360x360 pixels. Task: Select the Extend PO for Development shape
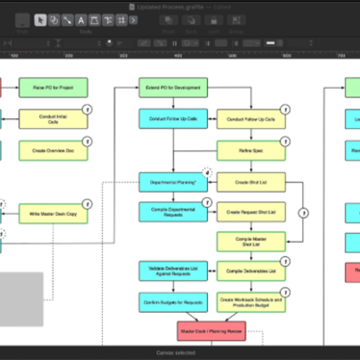coord(173,88)
